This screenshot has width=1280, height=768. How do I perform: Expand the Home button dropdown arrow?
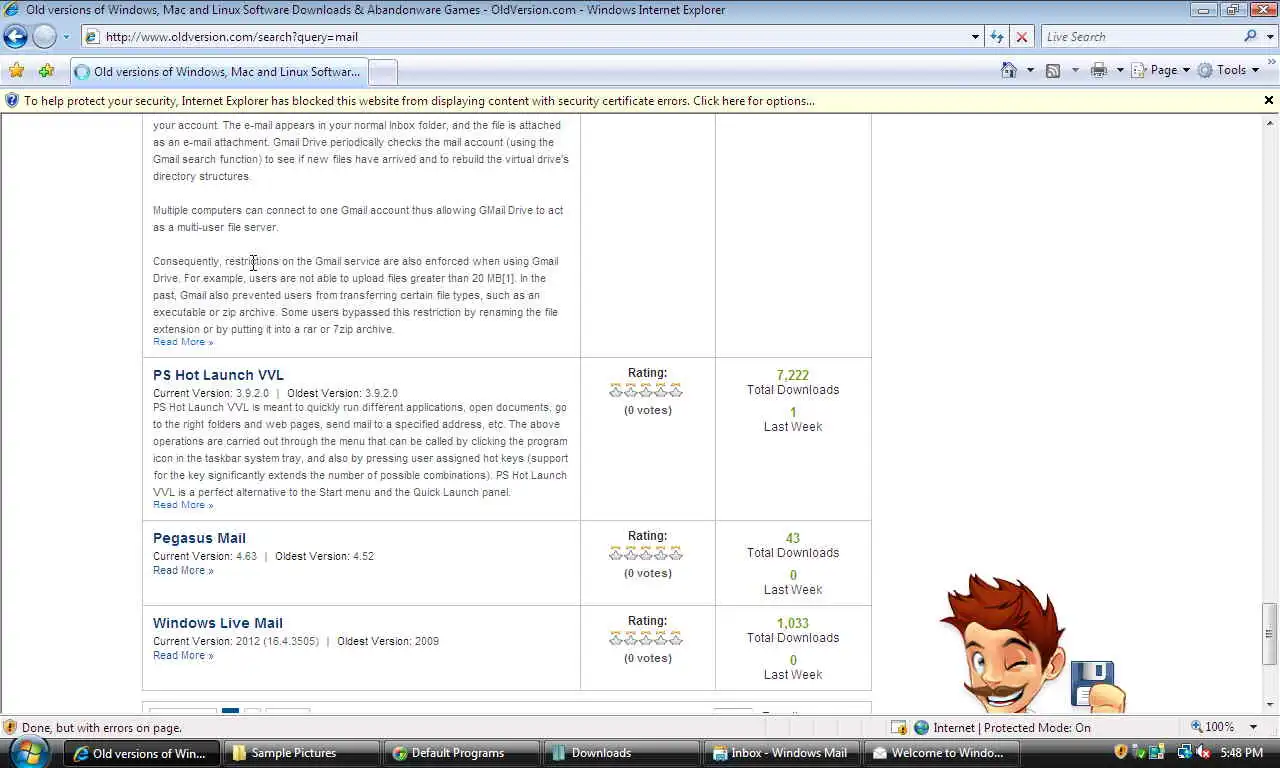coord(1030,70)
